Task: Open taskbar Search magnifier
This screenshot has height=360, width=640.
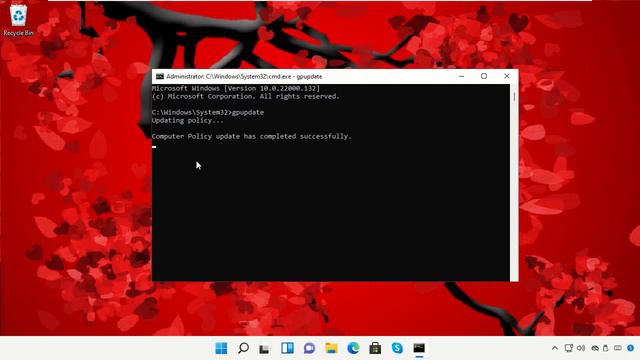Action: (243, 348)
